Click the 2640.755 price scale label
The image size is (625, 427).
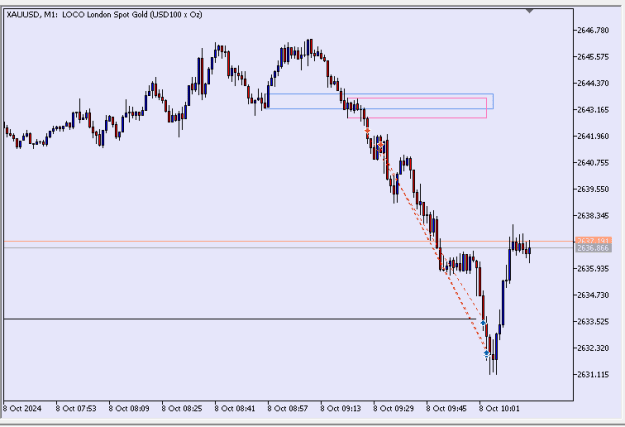click(593, 163)
